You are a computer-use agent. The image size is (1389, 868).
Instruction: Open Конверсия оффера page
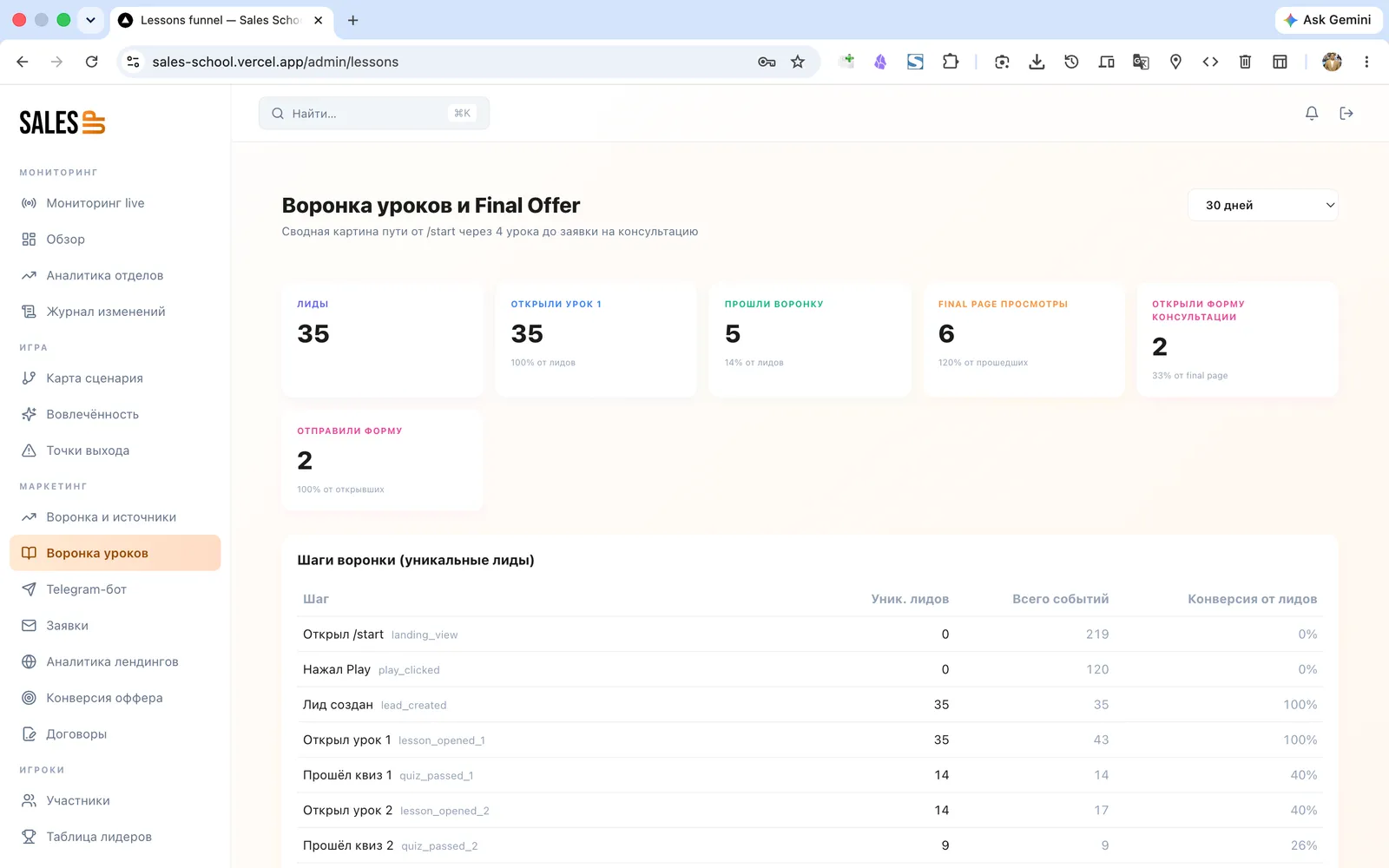point(115,698)
